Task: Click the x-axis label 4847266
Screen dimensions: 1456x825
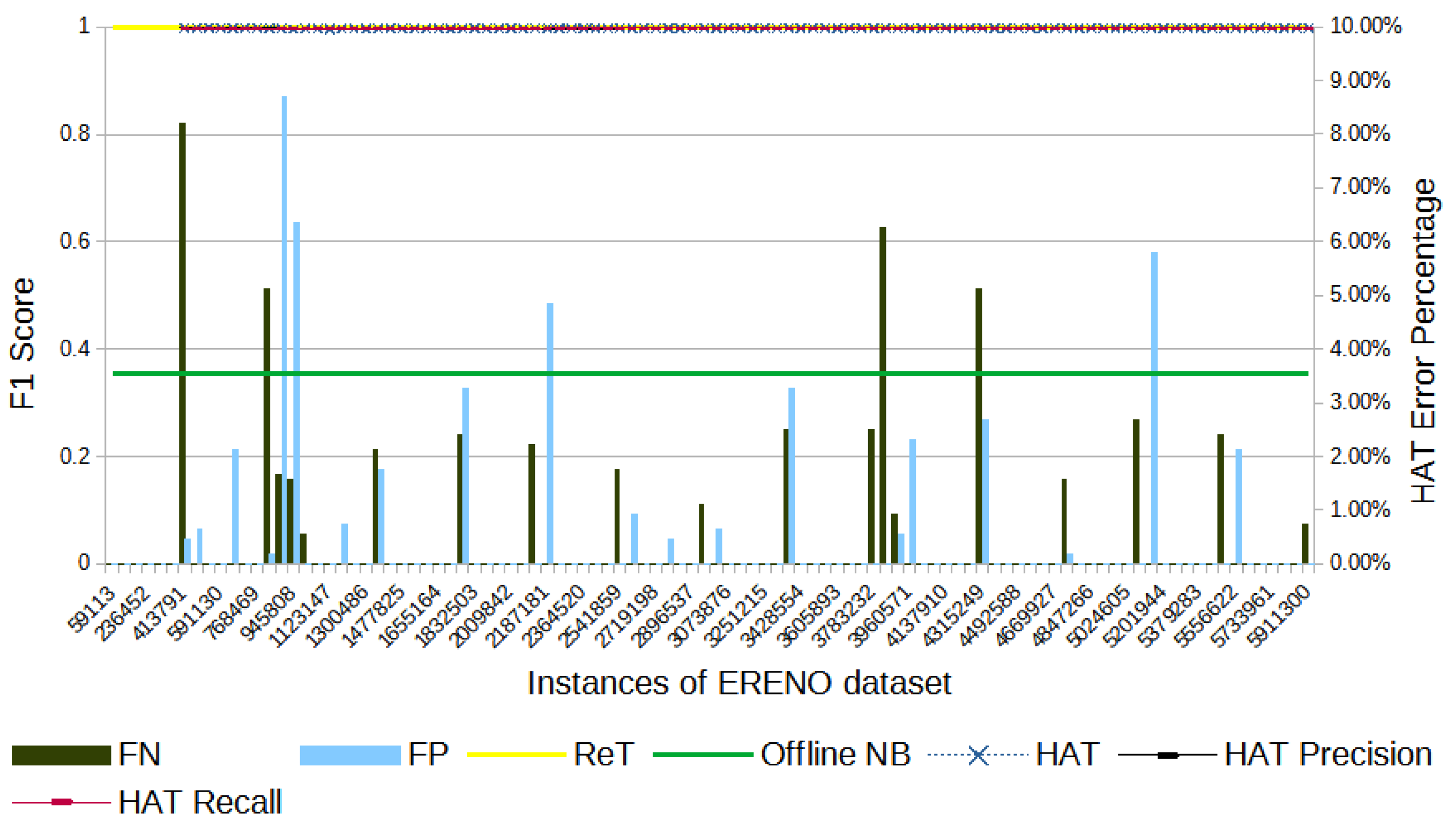Action: click(x=1063, y=617)
